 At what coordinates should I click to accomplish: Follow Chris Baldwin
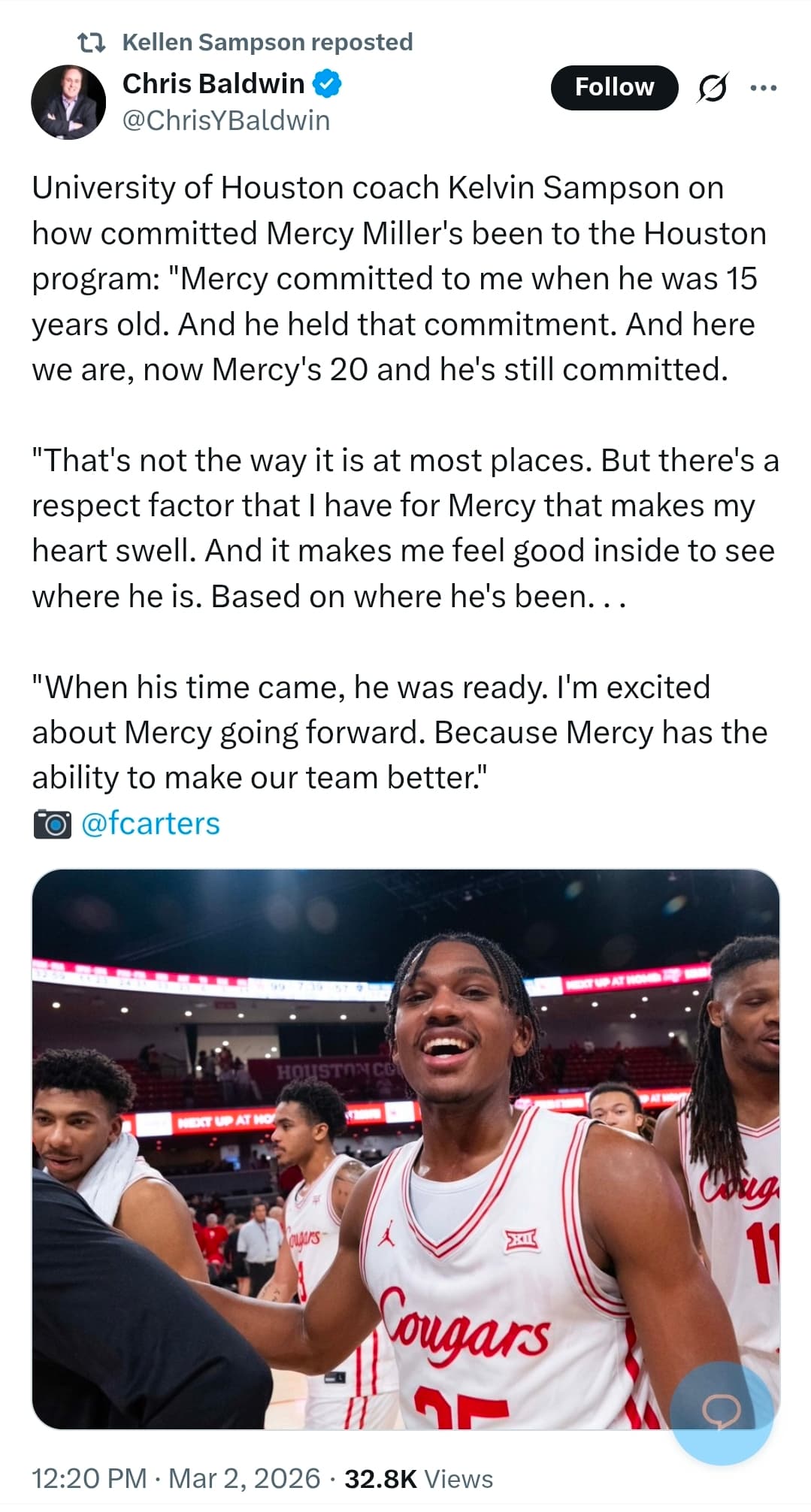click(x=614, y=88)
